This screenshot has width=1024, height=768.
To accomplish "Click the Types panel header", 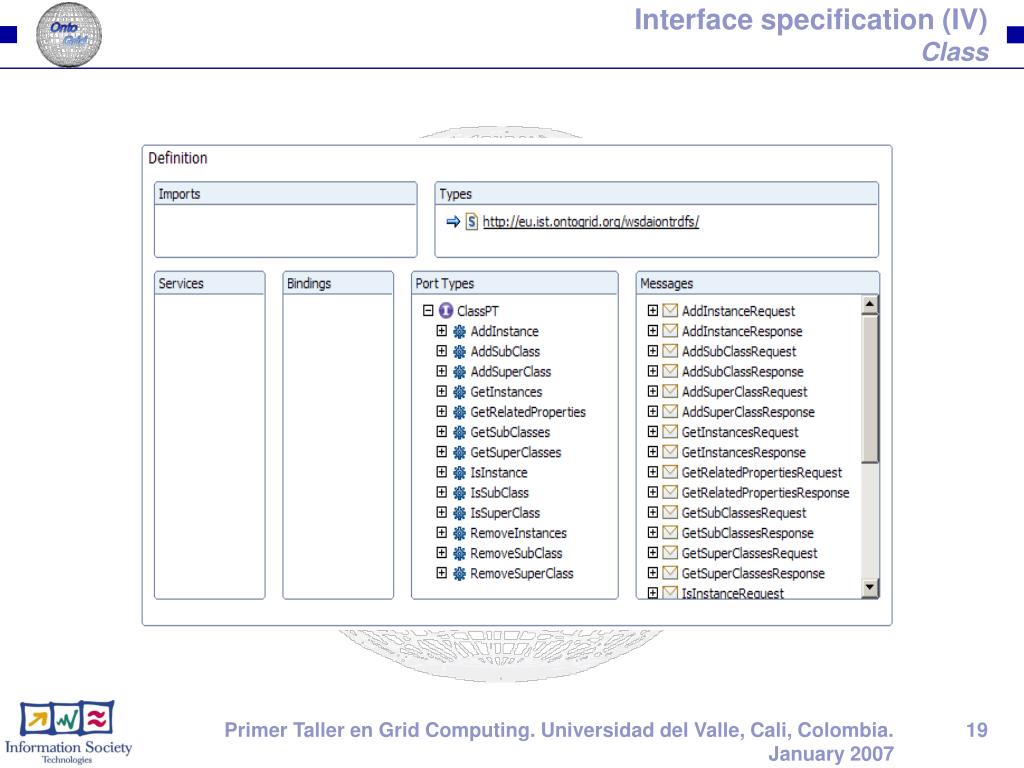I will coord(656,194).
